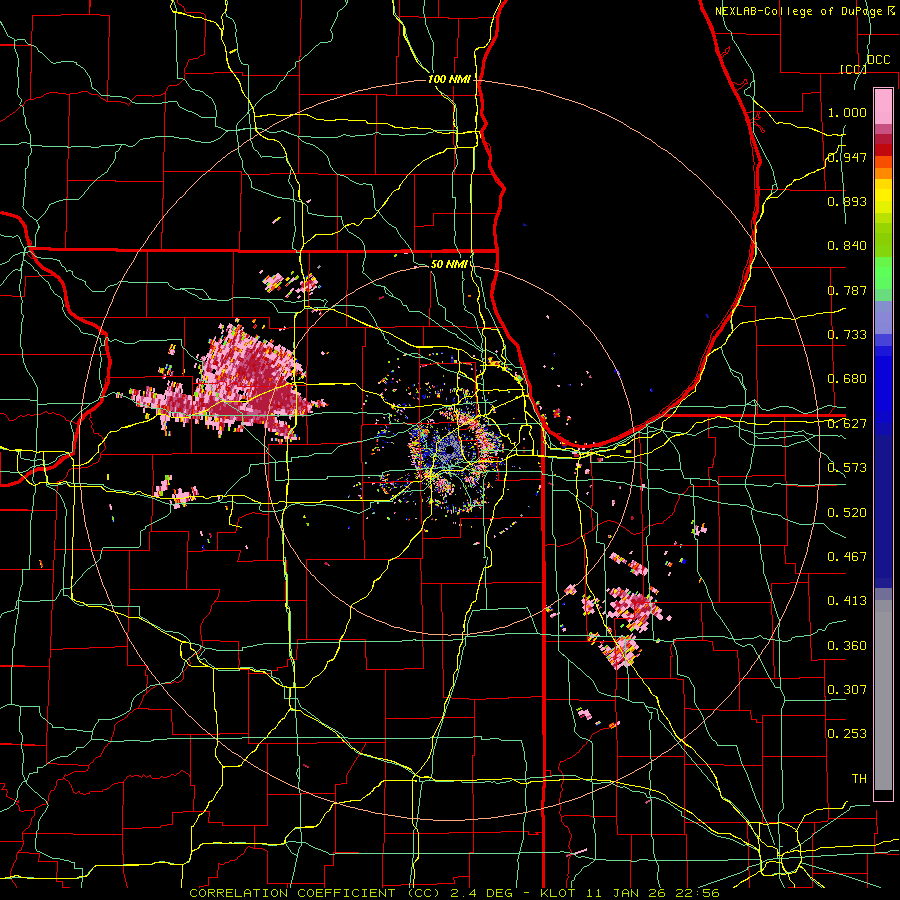
Task: Click the "CORRELATION COEFFICIENT (CC)" caption text
Action: pos(315,893)
